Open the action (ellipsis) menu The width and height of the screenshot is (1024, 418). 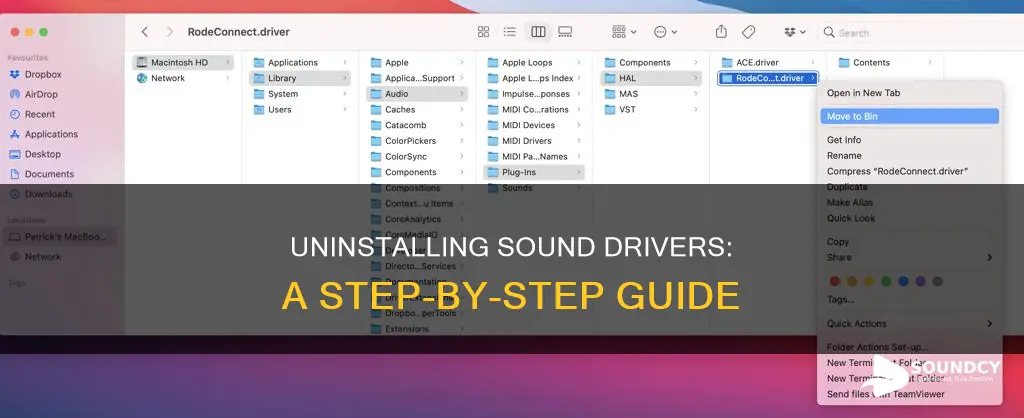(665, 32)
